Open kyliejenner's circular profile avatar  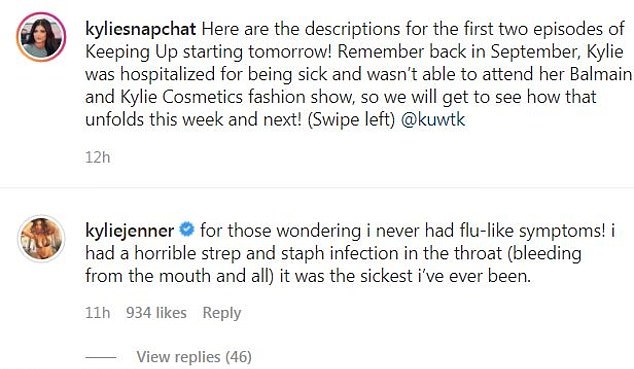[x=41, y=238]
